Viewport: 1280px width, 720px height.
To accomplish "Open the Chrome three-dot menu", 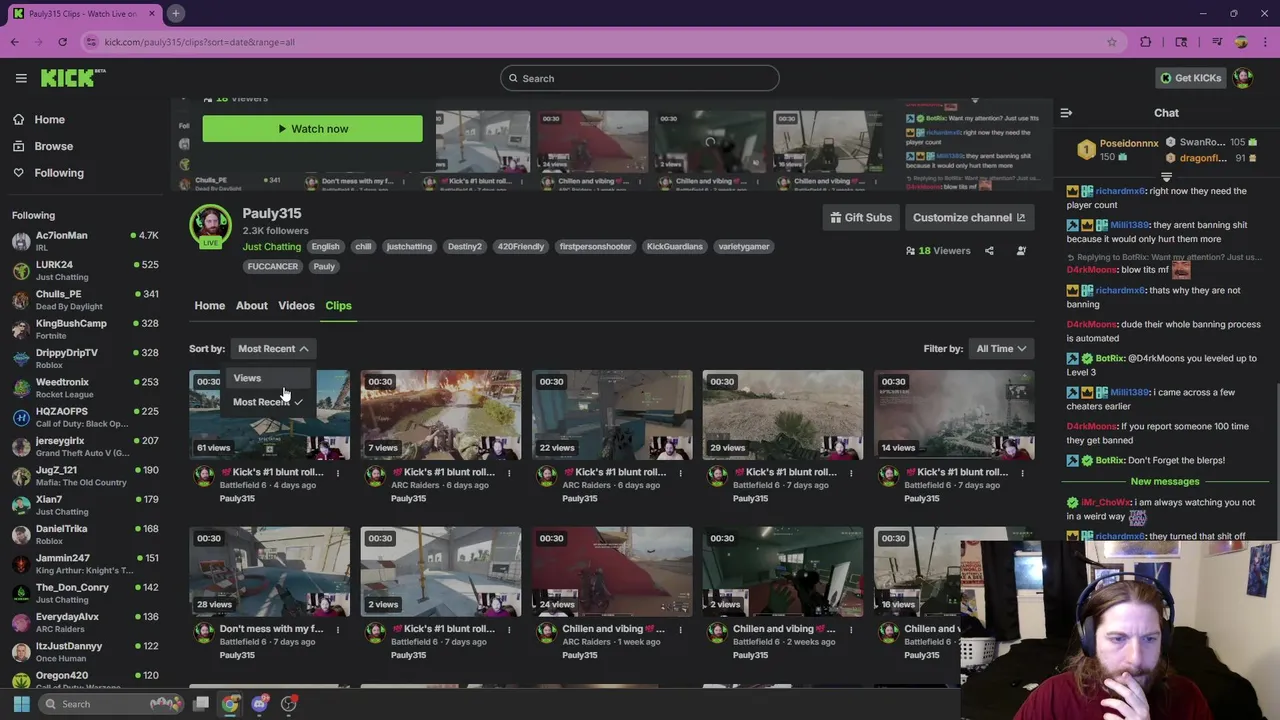I will pyautogui.click(x=1265, y=42).
